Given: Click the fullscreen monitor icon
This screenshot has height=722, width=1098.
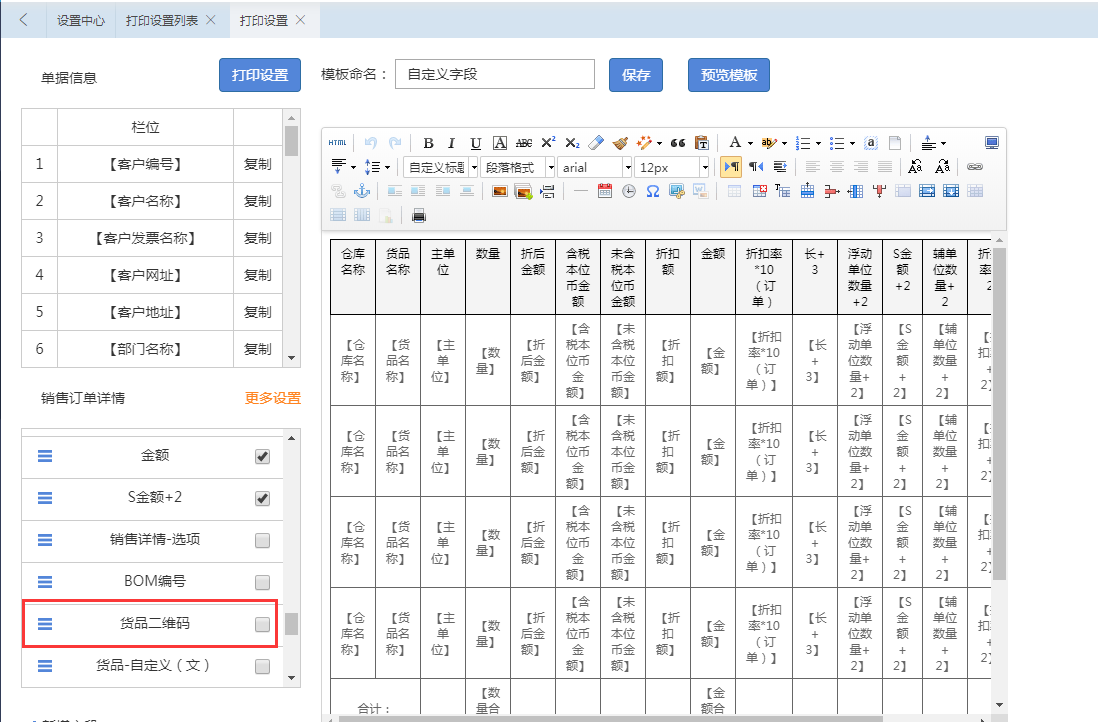Looking at the screenshot, I should click(992, 143).
